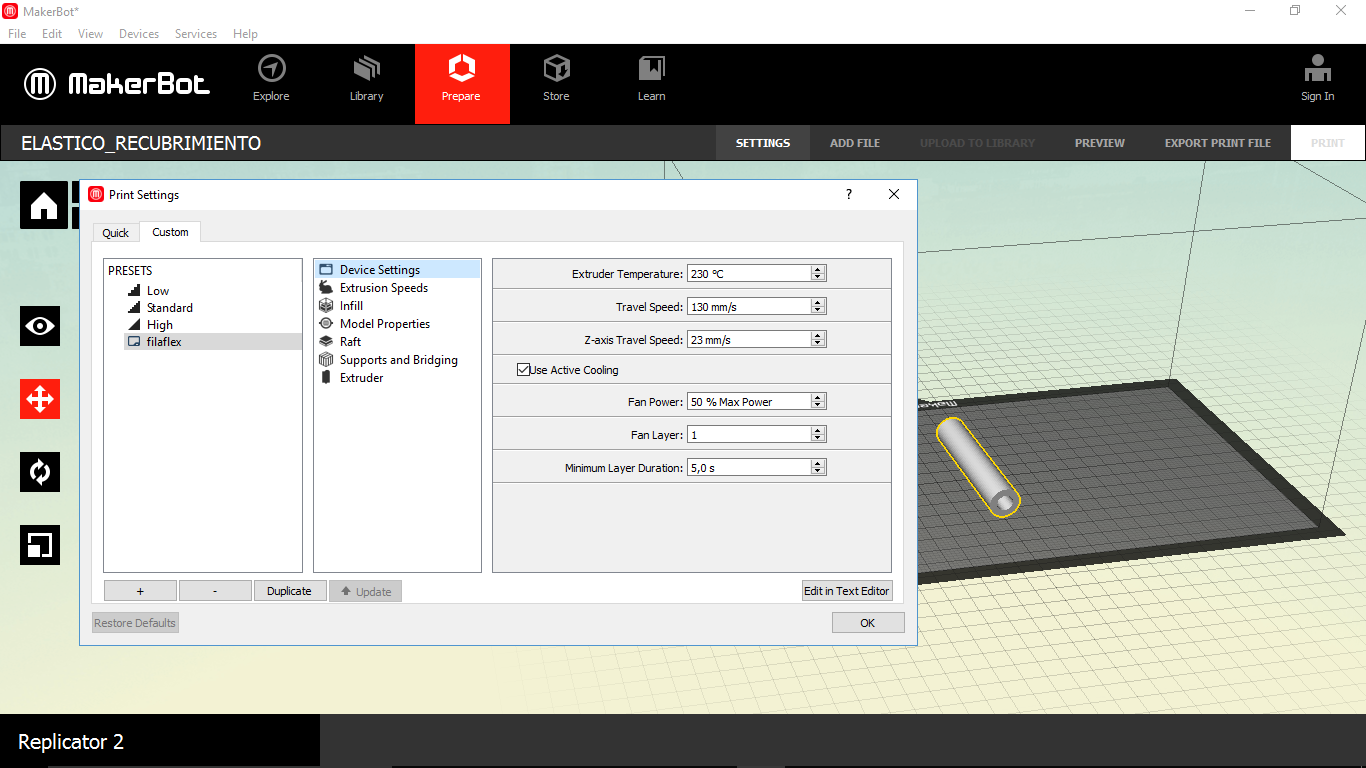Click the Replicator 2 device label
This screenshot has width=1366, height=768.
click(71, 742)
